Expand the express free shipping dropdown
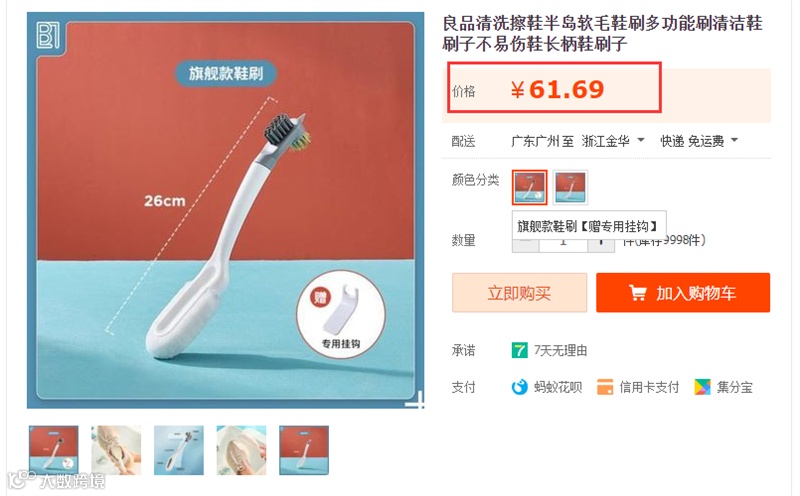The image size is (800, 496). pyautogui.click(x=699, y=141)
